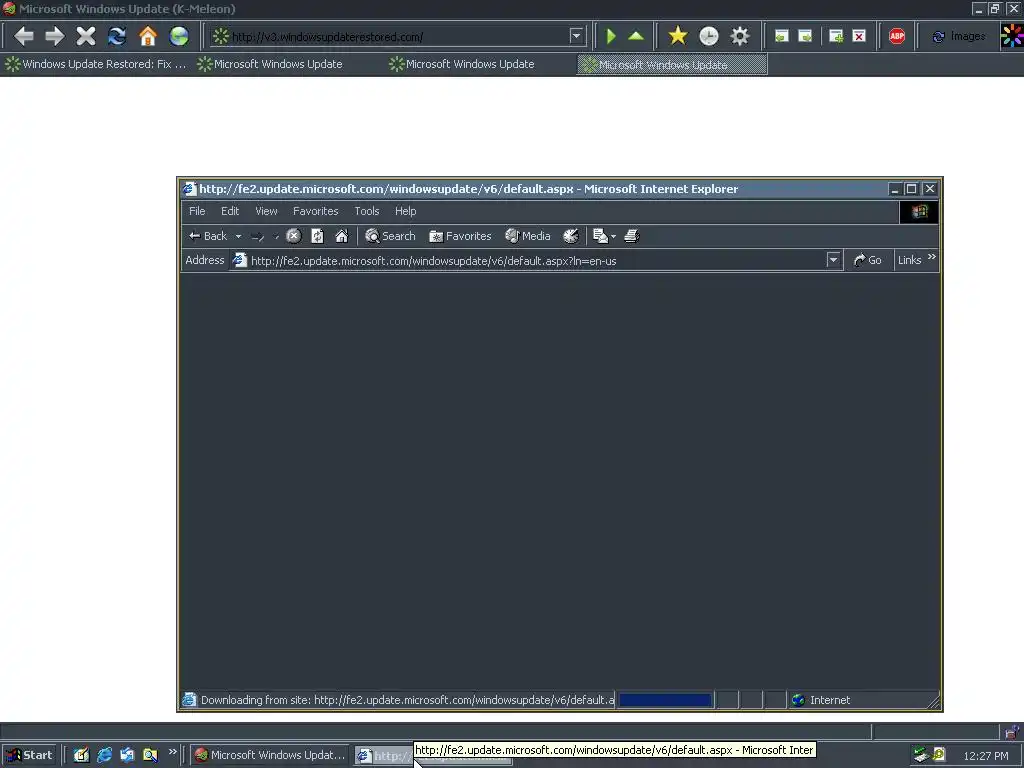Click the network tray icon
The width and height of the screenshot is (1024, 768).
921,755
